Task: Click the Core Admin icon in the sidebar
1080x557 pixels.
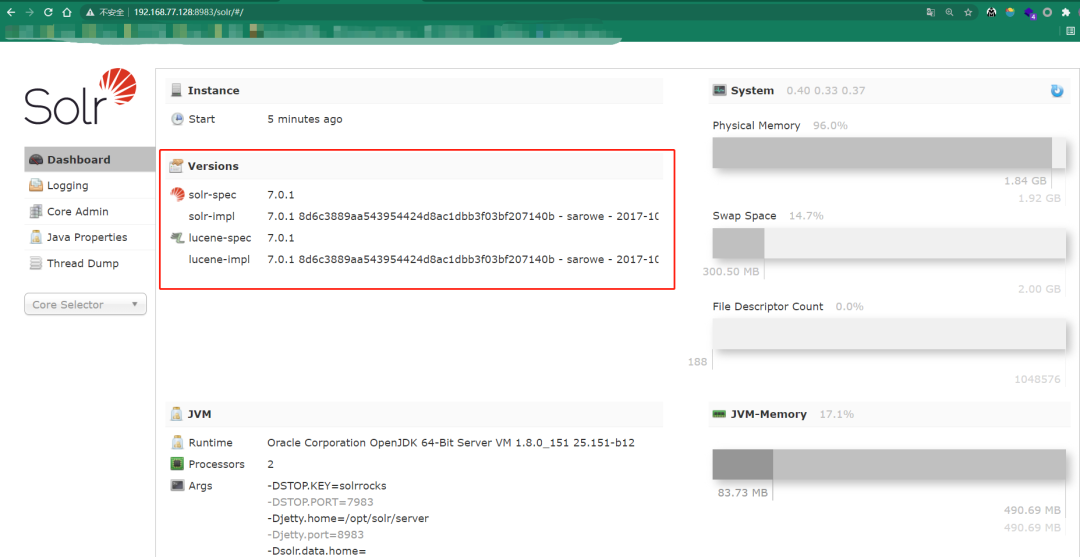Action: click(x=36, y=211)
